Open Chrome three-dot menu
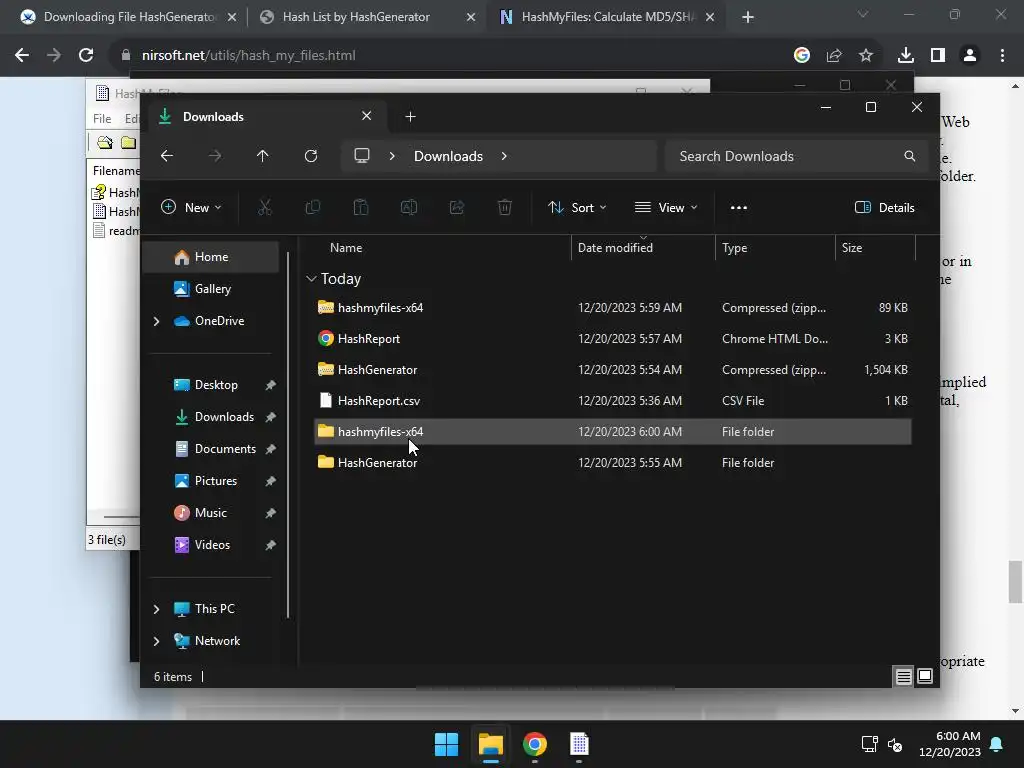This screenshot has width=1024, height=768. pos(1002,56)
